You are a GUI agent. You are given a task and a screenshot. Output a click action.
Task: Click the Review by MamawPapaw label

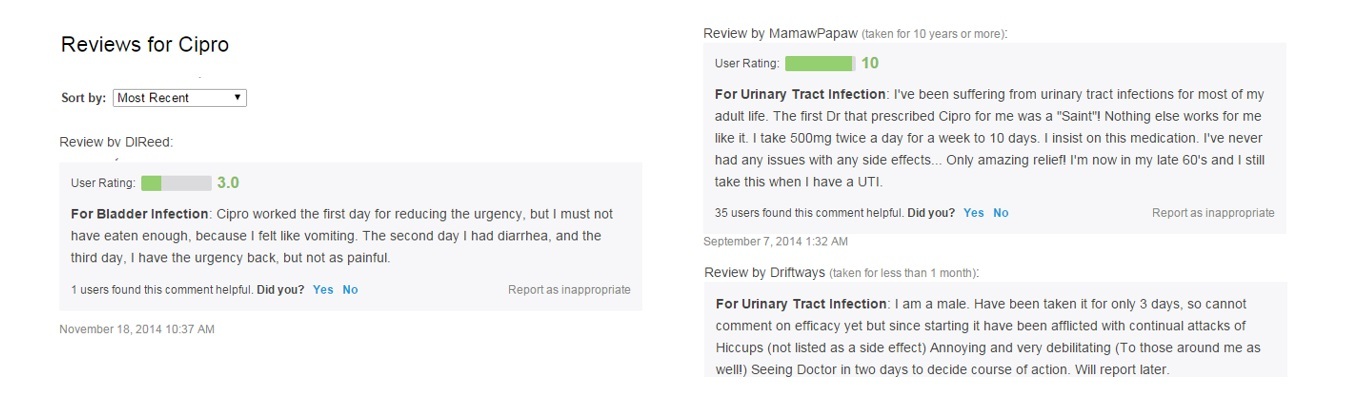point(780,33)
